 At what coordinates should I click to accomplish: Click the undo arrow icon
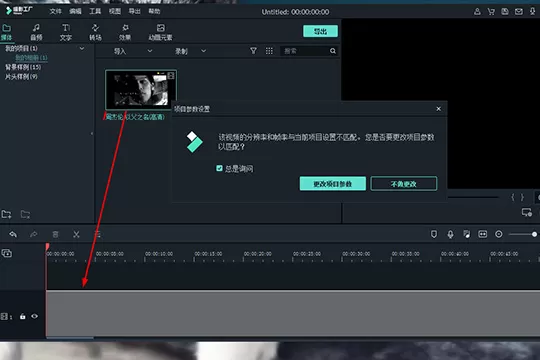pos(13,235)
